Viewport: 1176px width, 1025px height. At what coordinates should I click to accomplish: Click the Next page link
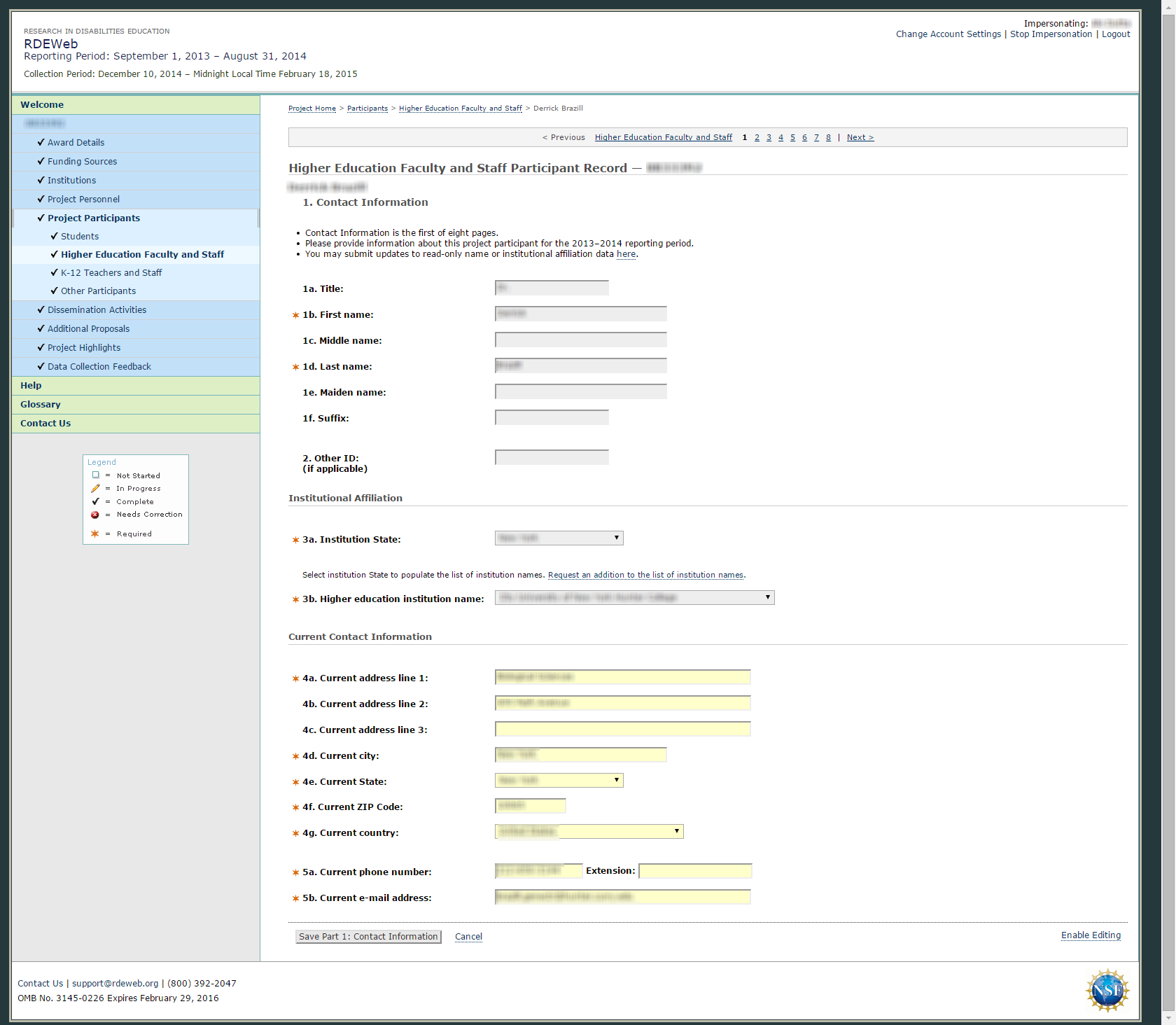(x=860, y=137)
